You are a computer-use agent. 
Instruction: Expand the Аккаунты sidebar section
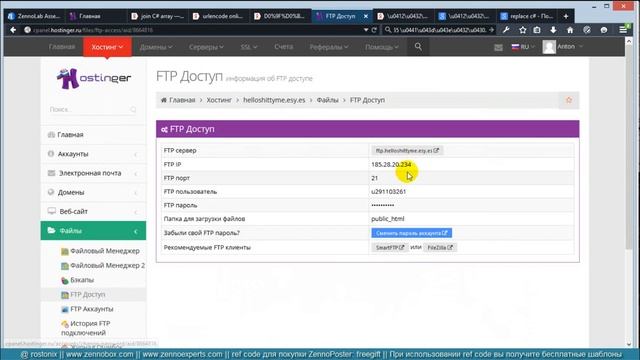(x=93, y=154)
